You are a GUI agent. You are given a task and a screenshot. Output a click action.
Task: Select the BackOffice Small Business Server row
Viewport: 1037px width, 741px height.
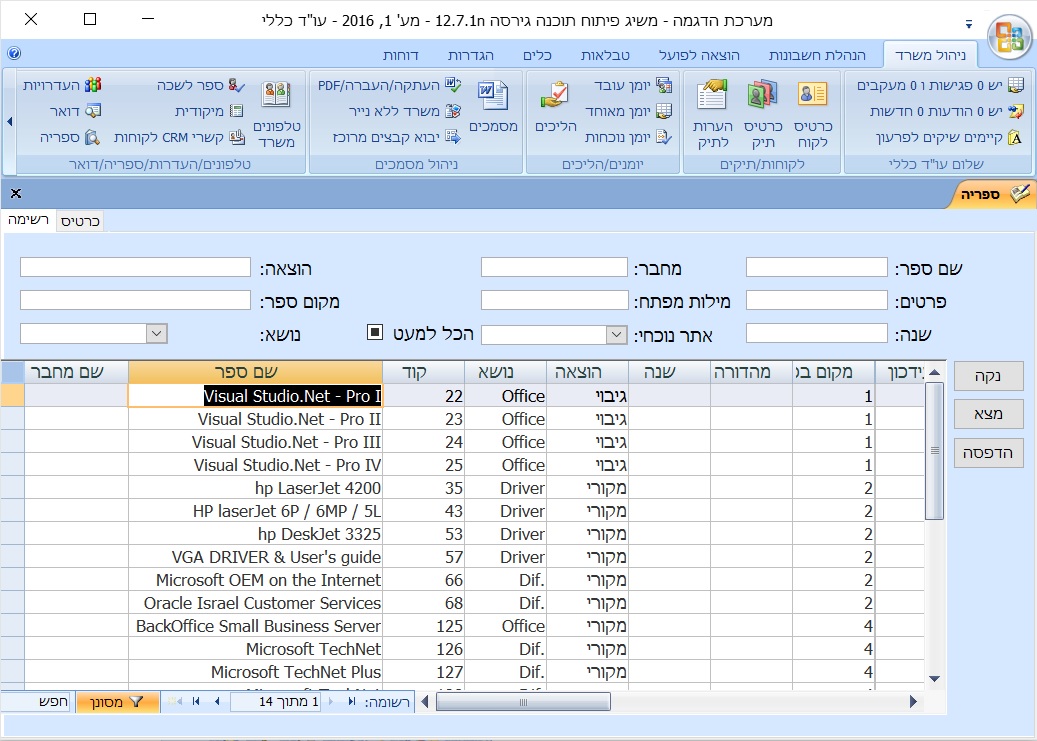coord(463,627)
